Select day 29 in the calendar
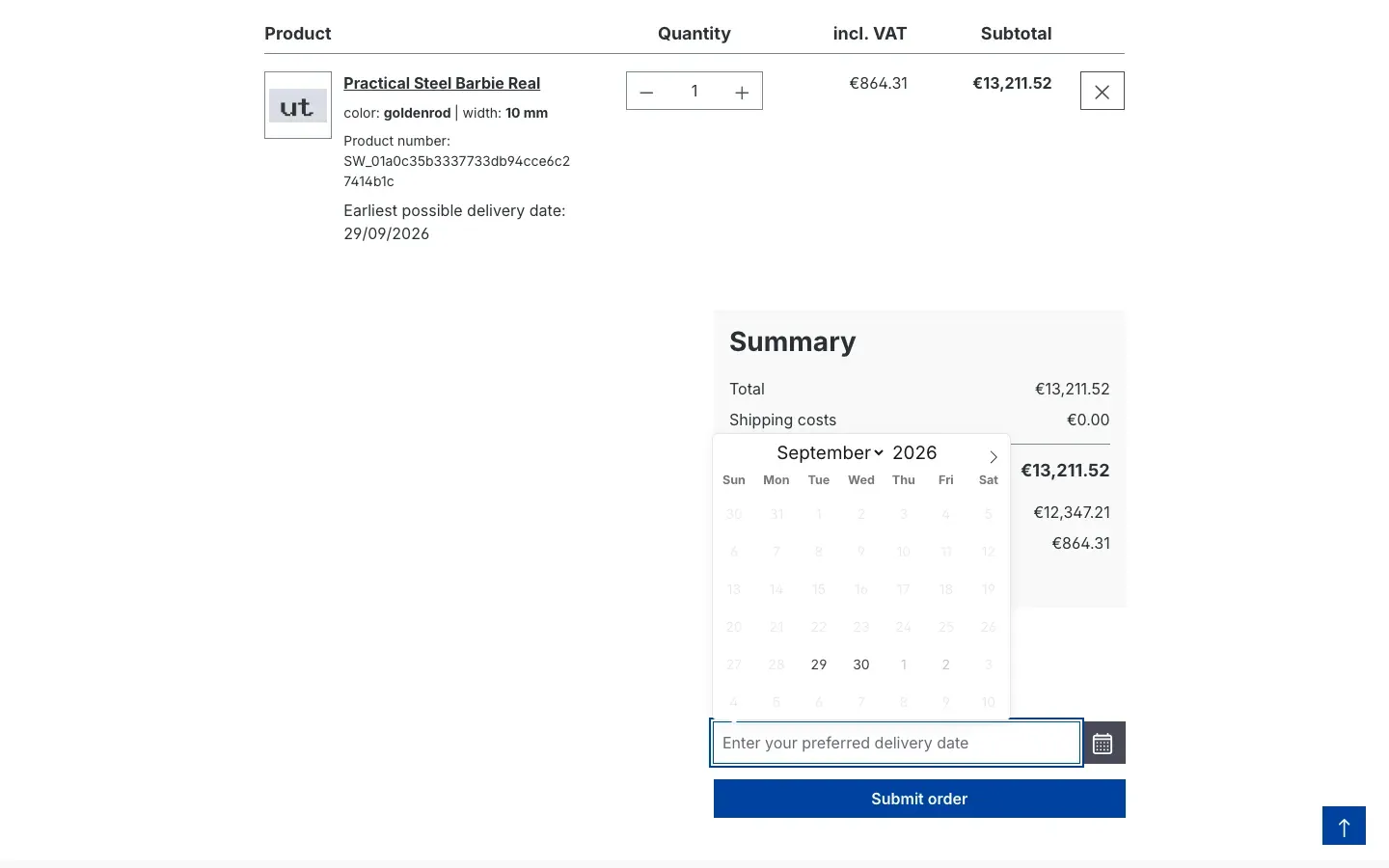This screenshot has height=868, width=1389. point(819,665)
